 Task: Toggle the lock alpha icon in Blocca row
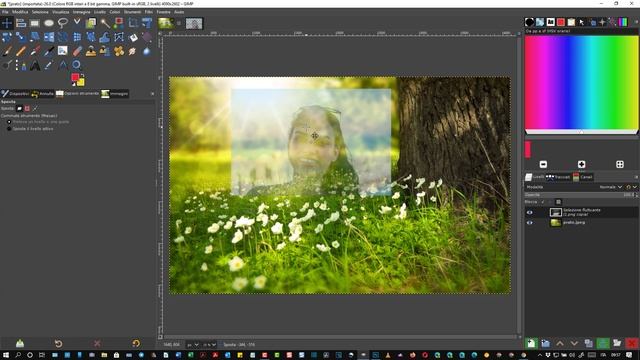click(558, 202)
